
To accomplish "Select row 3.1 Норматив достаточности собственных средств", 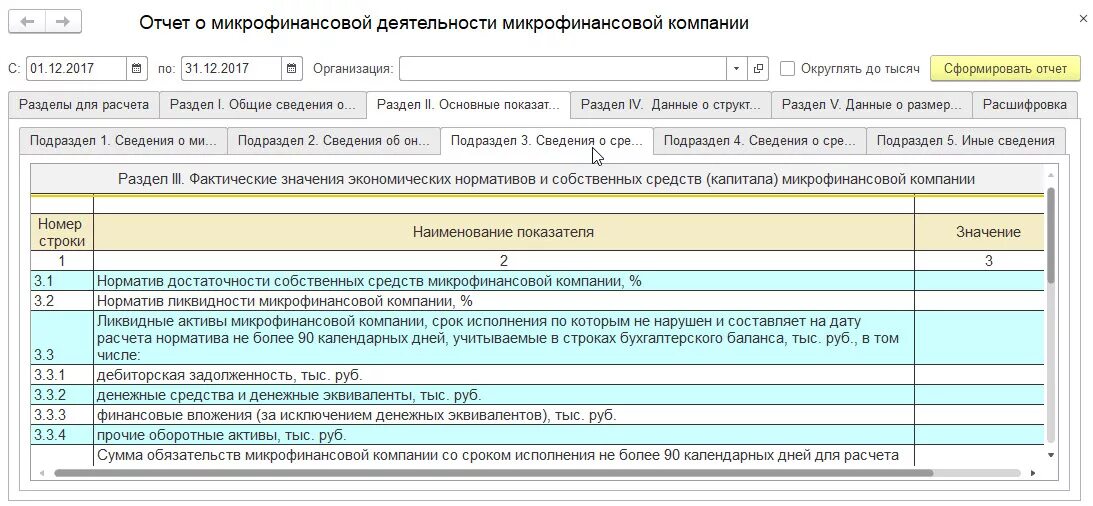I will (537, 281).
